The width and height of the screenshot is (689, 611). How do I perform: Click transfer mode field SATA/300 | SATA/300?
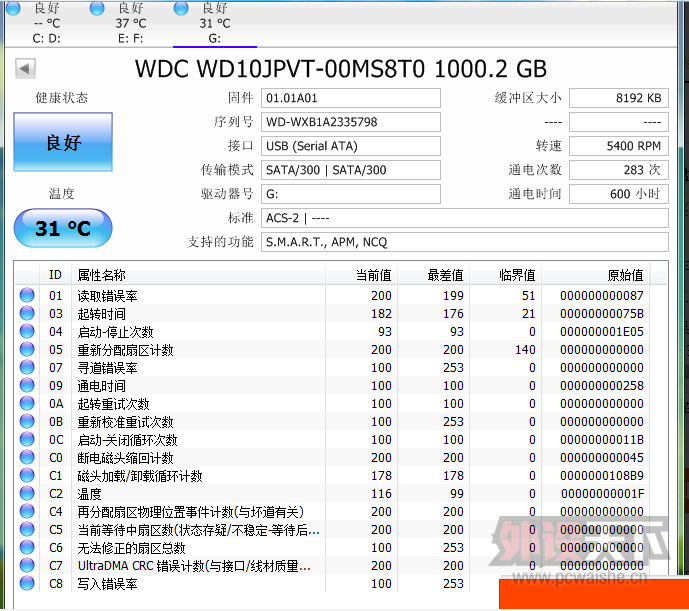point(351,170)
